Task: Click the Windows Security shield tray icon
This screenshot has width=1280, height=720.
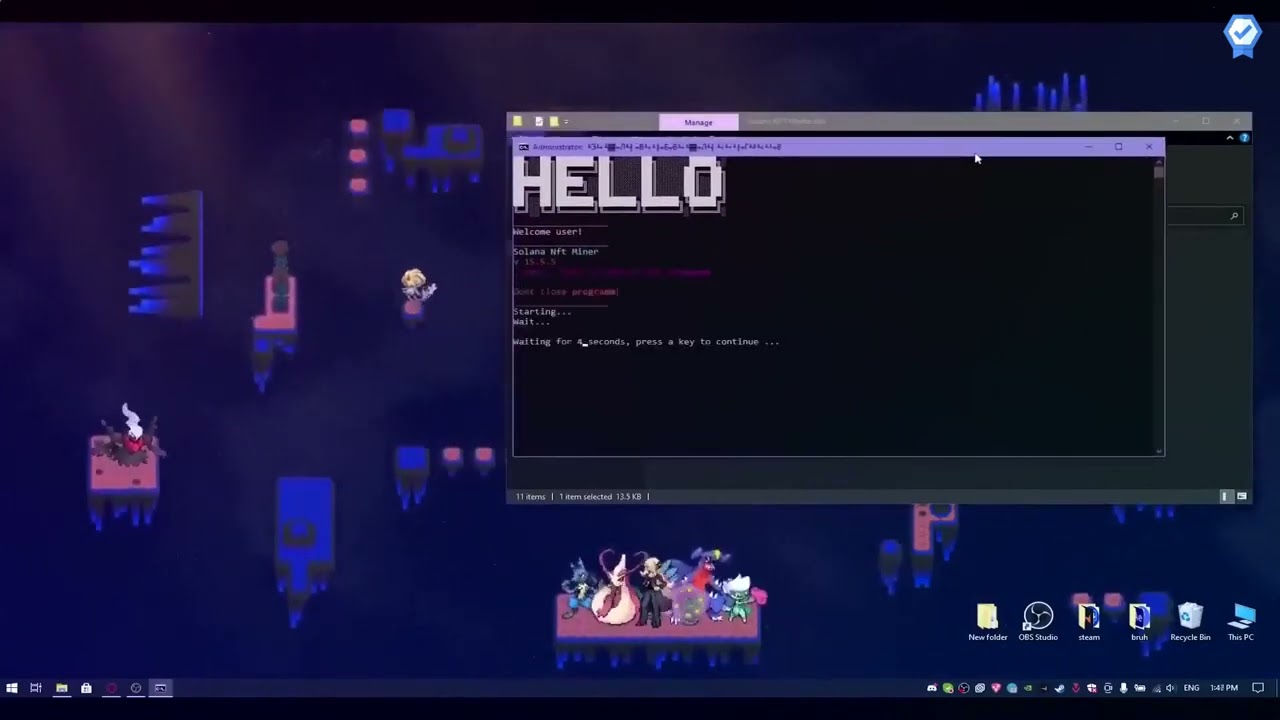Action: click(1092, 688)
